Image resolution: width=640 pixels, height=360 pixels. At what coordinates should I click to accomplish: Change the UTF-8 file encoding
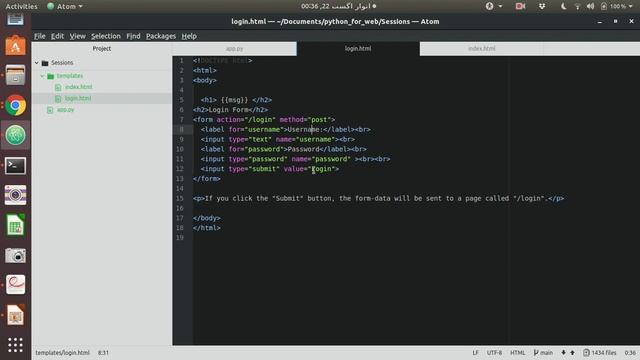click(494, 353)
